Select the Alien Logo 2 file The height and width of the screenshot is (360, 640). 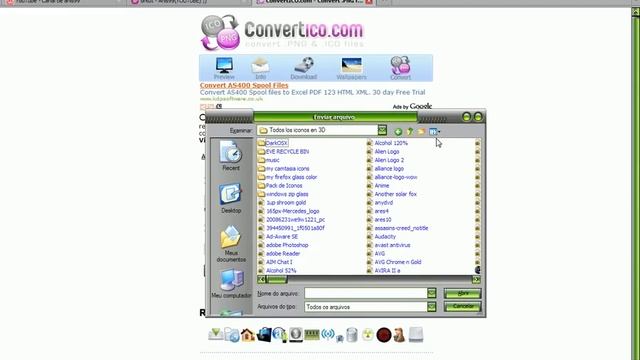click(385, 160)
